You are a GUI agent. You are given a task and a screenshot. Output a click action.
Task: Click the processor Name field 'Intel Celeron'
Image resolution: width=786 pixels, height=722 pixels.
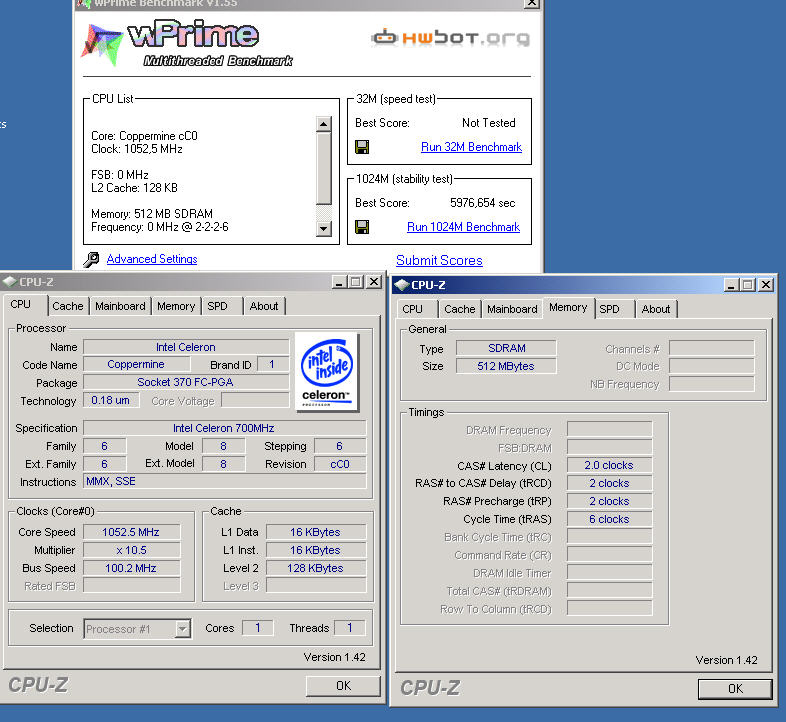click(186, 347)
